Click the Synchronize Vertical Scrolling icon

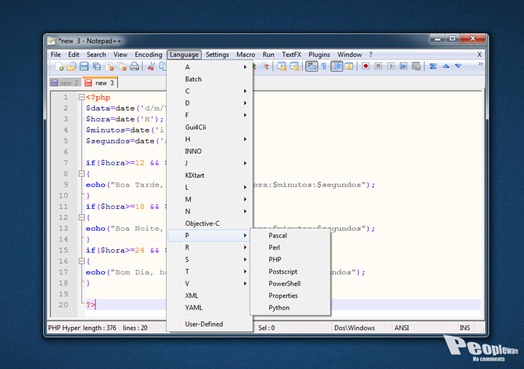pyautogui.click(x=282, y=67)
